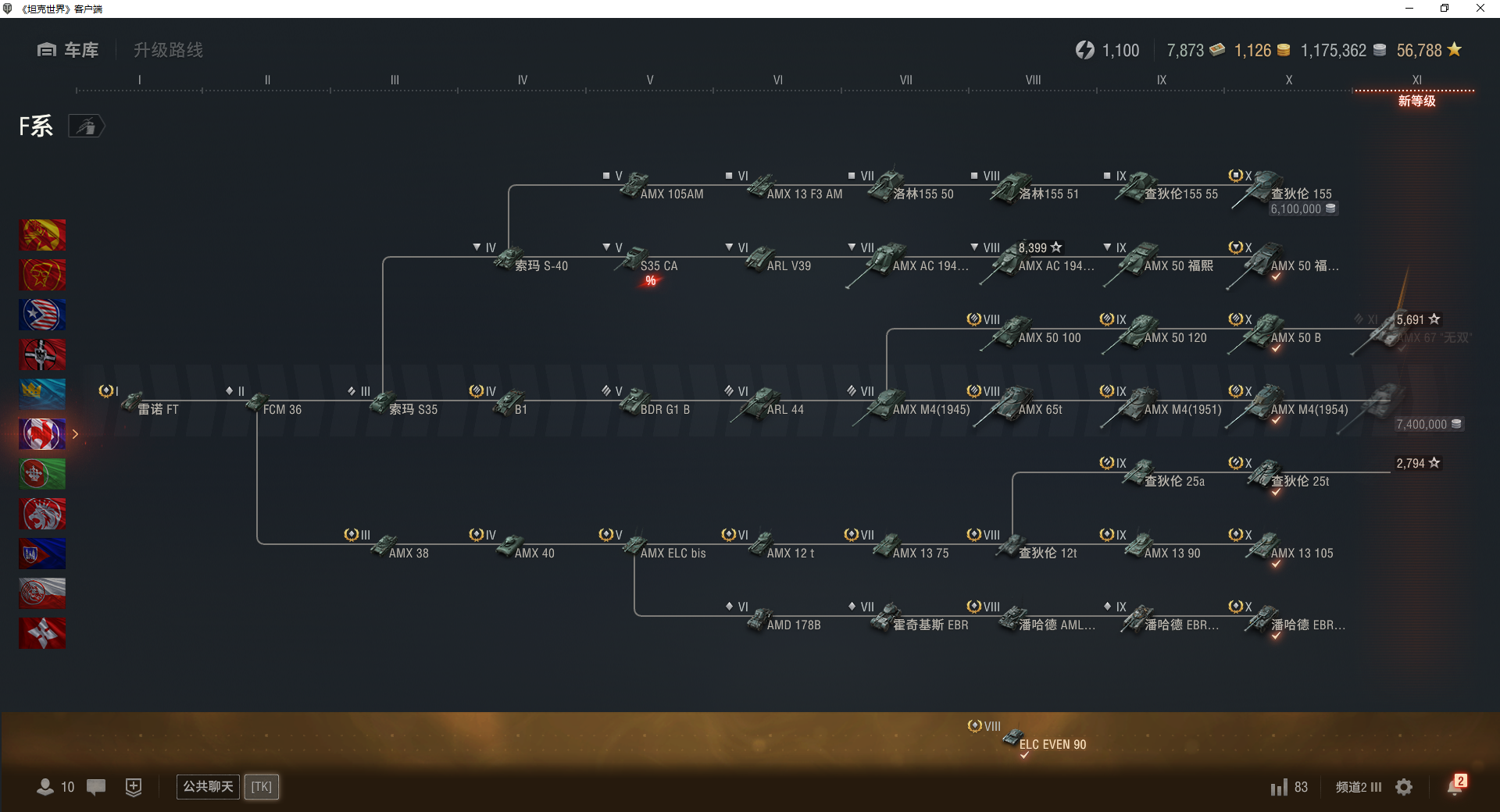Viewport: 1500px width, 812px height.
Task: Open the 雷诺 FT tier I tank
Action: [141, 401]
